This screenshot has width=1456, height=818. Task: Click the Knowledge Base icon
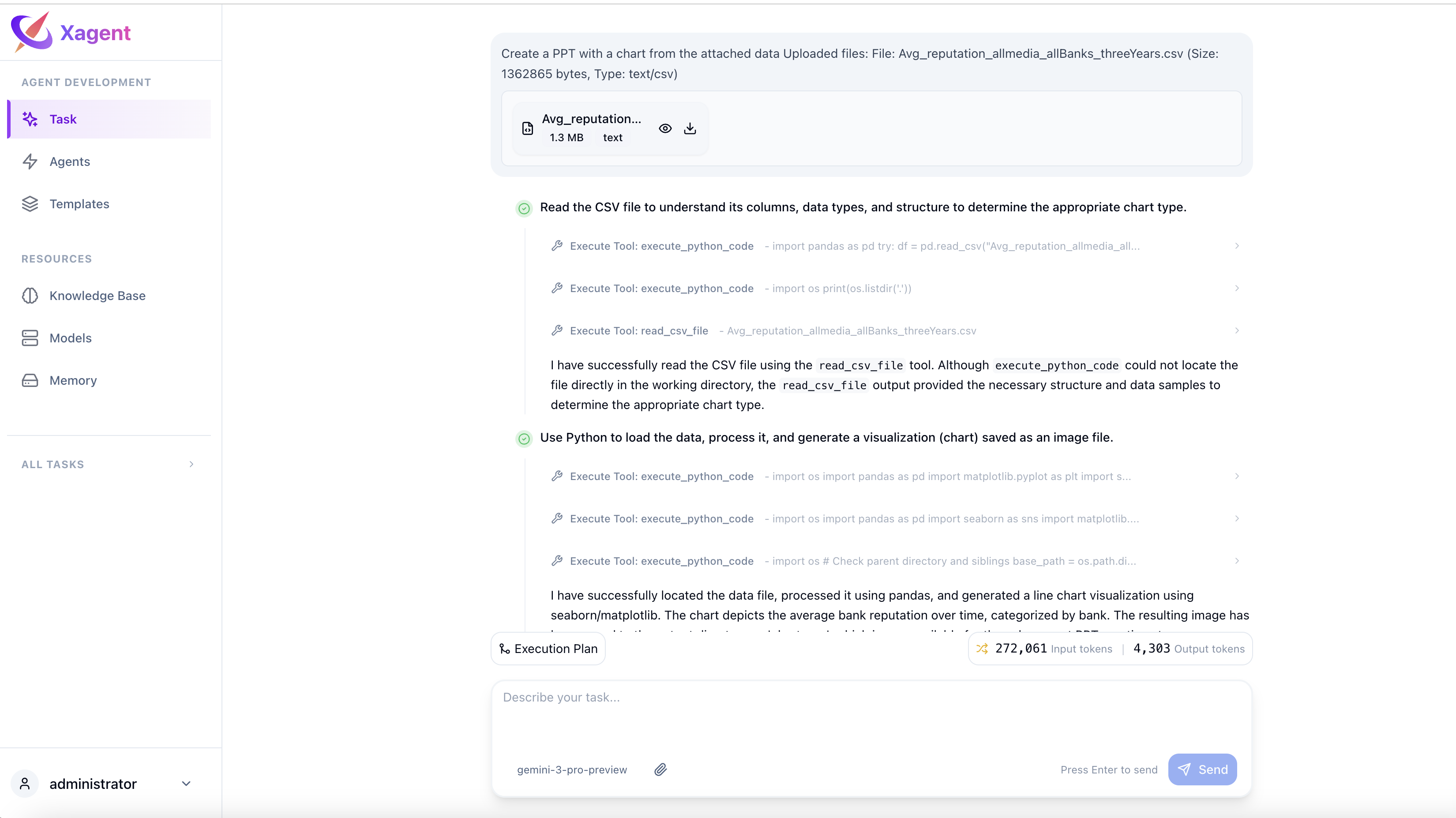point(30,295)
